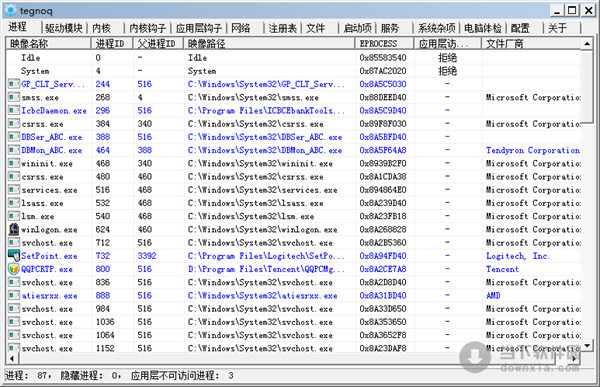The height and width of the screenshot is (387, 600).
Task: Click the Logitech, Inc. vendor cell
Action: pyautogui.click(x=517, y=256)
